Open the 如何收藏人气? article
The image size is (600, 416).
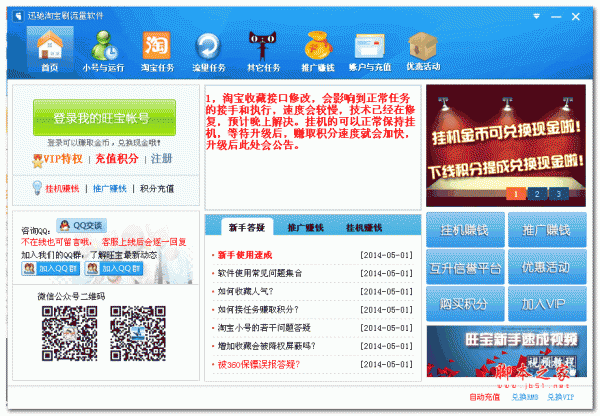coord(245,292)
